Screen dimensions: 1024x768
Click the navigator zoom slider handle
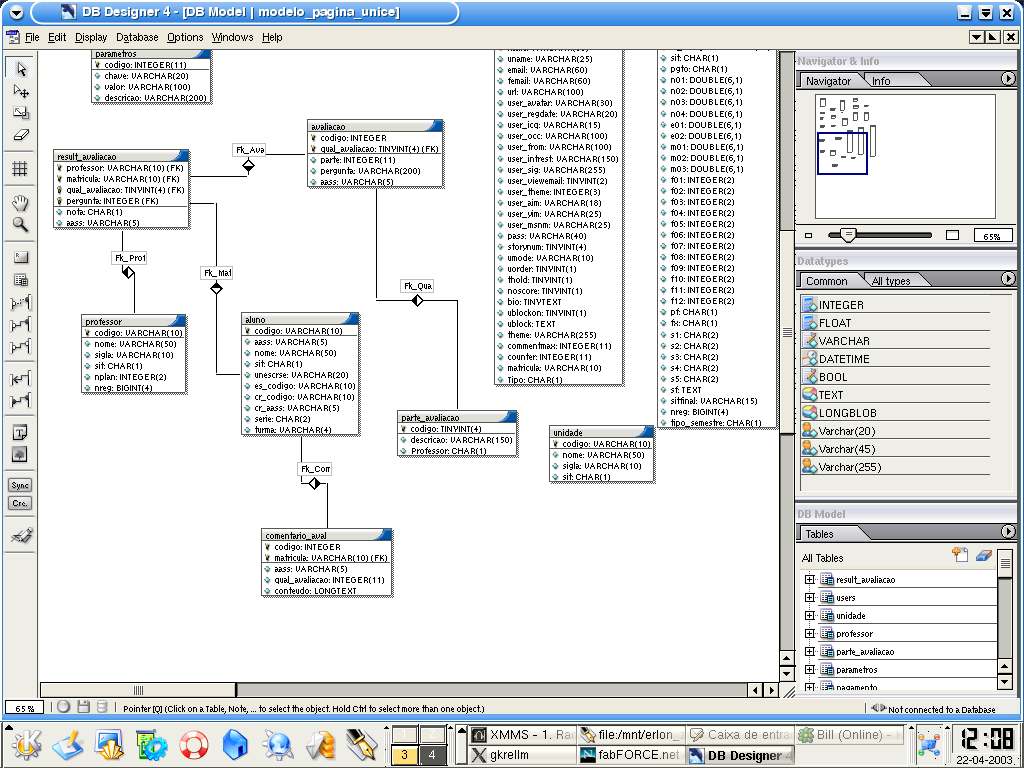coord(848,235)
